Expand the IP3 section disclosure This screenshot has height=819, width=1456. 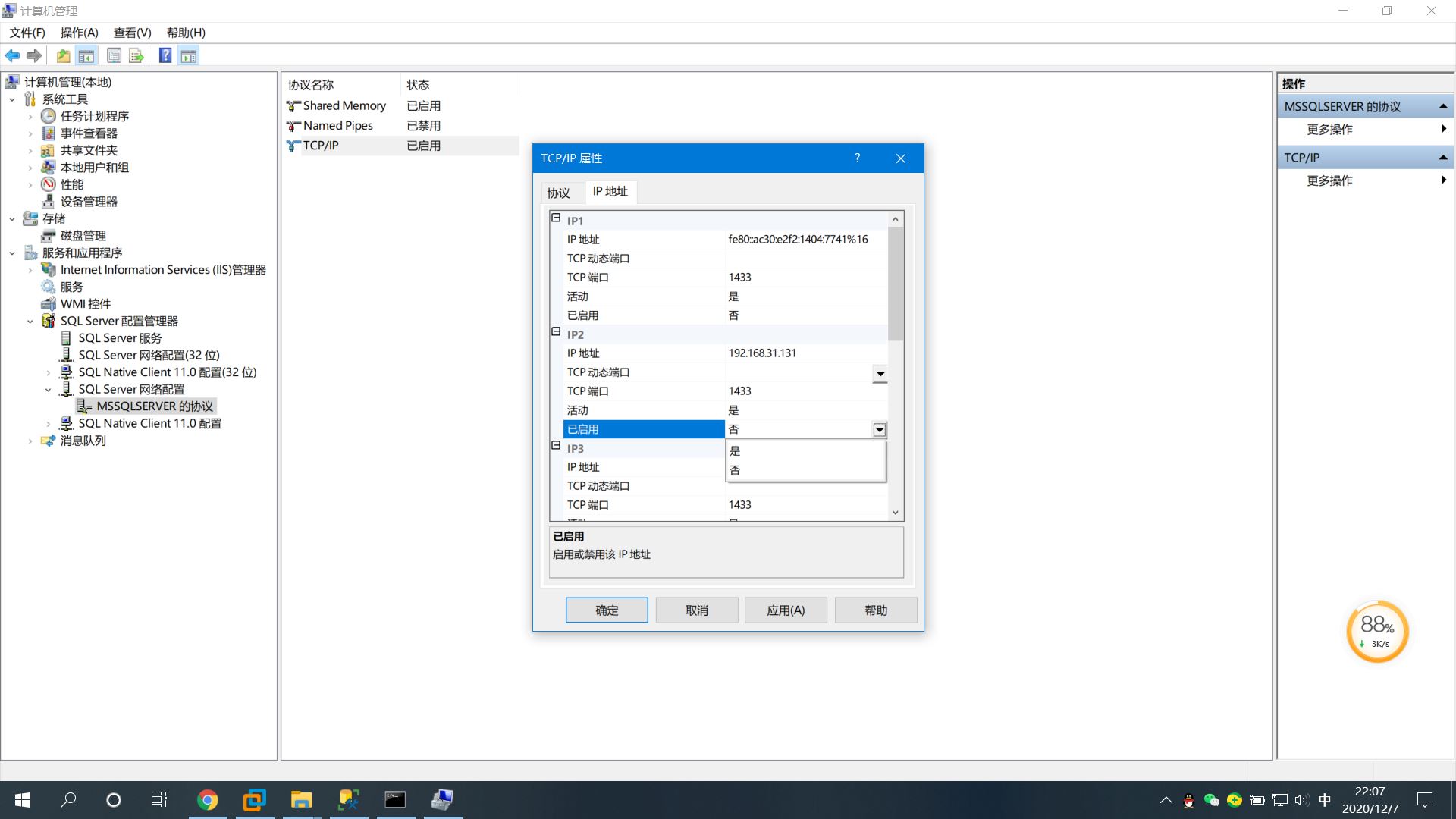(557, 447)
